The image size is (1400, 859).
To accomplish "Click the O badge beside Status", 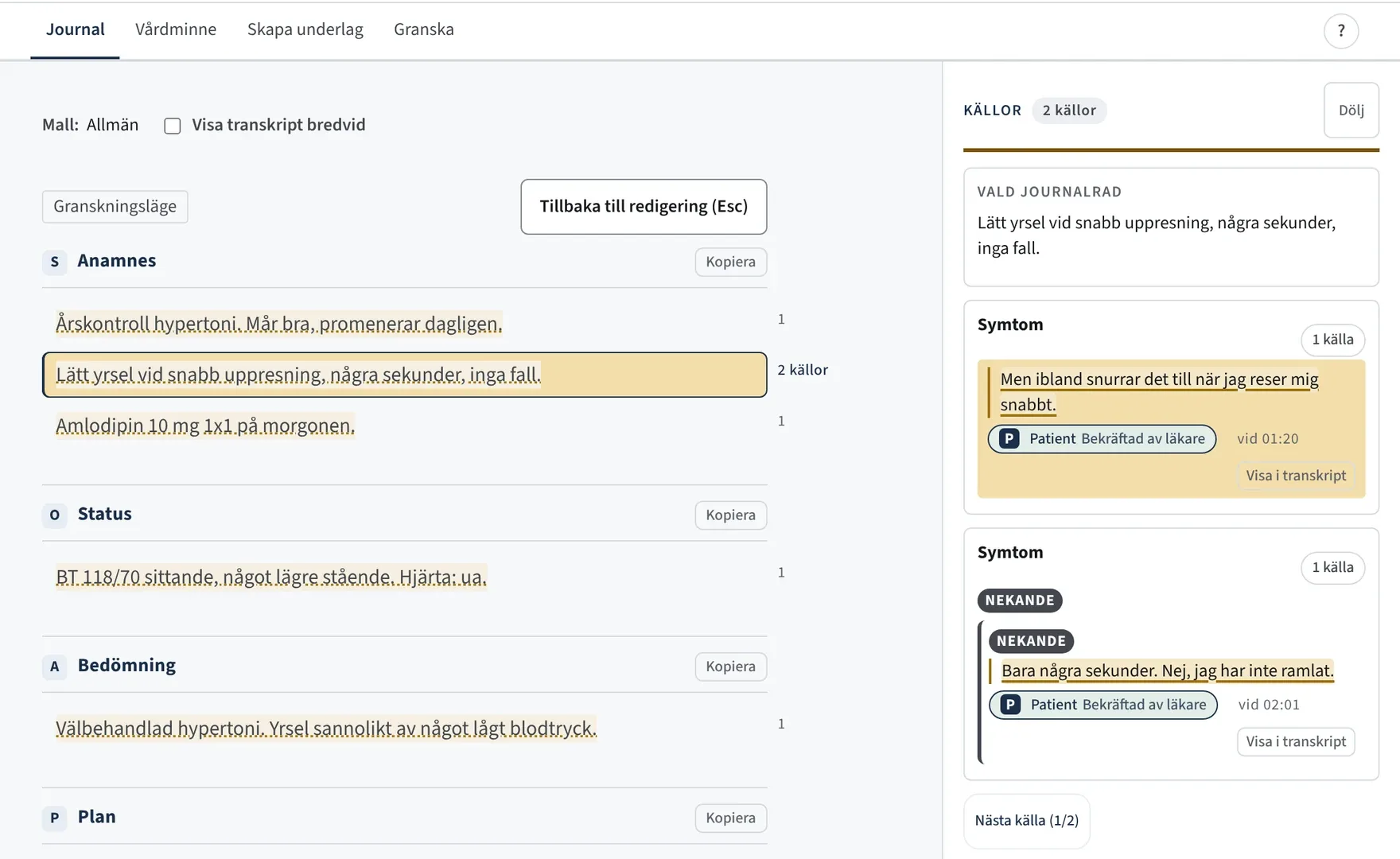I will click(x=54, y=515).
